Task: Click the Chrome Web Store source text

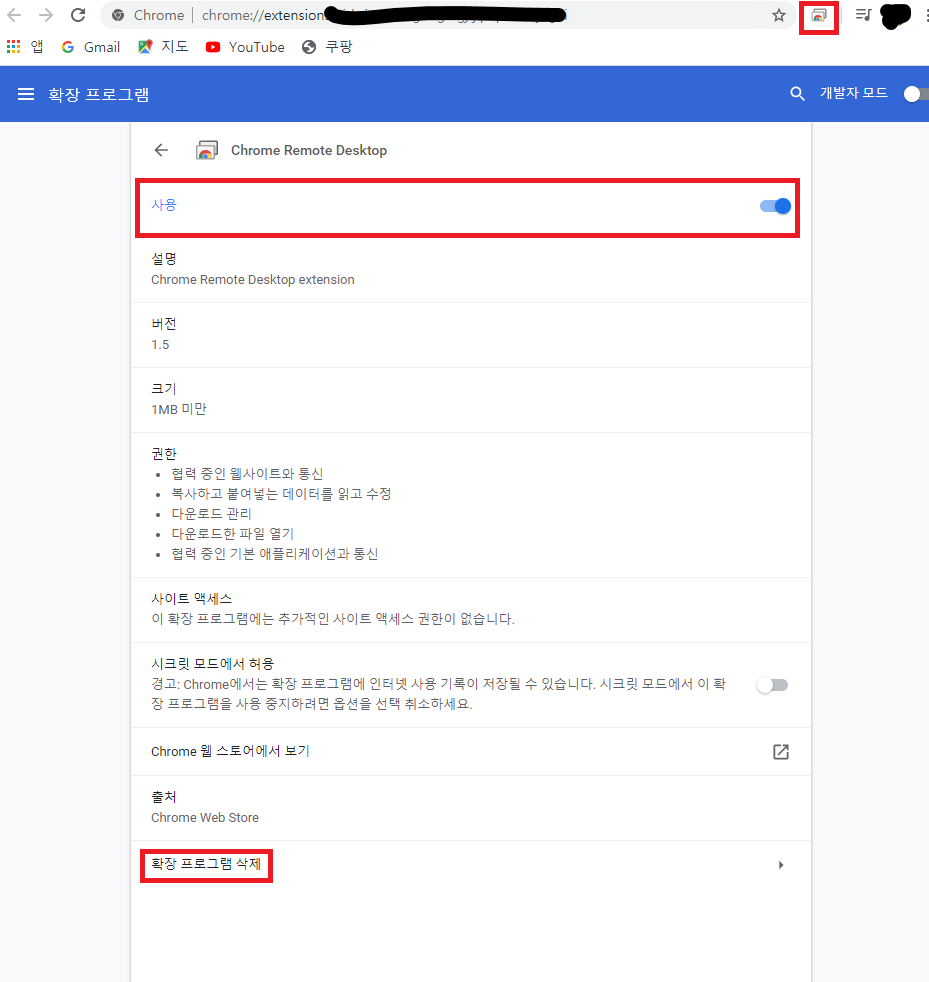Action: pyautogui.click(x=205, y=818)
